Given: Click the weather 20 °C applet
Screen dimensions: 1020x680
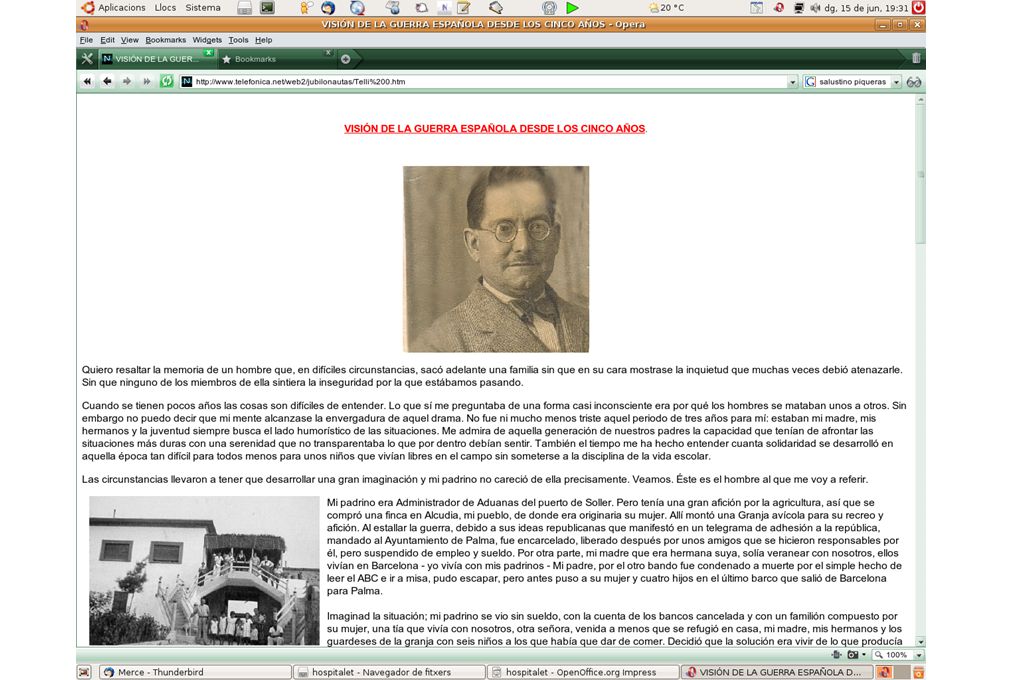Looking at the screenshot, I should (667, 8).
